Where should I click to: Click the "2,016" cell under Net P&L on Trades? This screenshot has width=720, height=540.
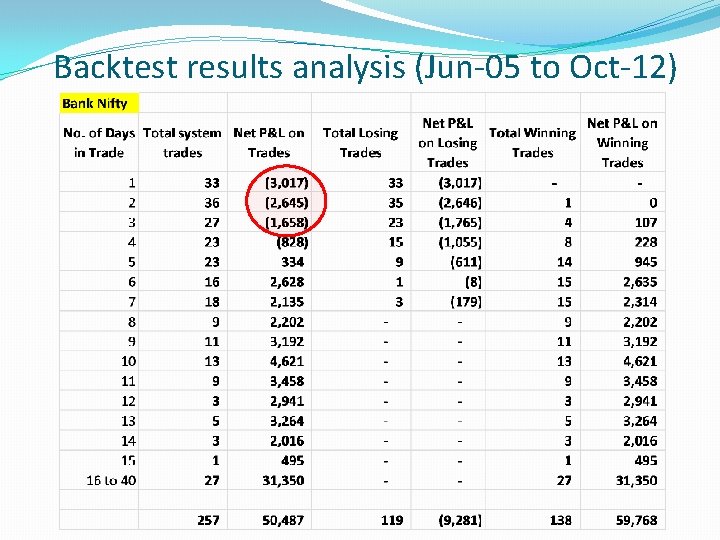coord(287,441)
